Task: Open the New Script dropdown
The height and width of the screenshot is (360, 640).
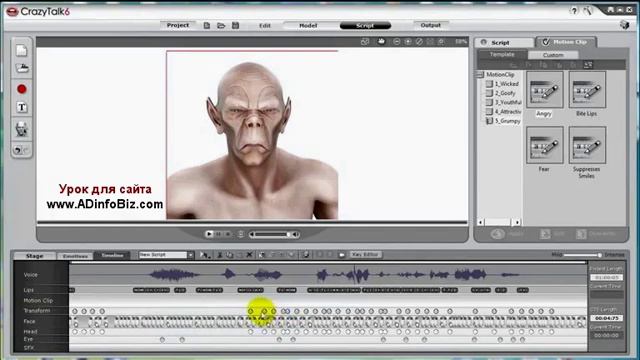Action: [190, 255]
